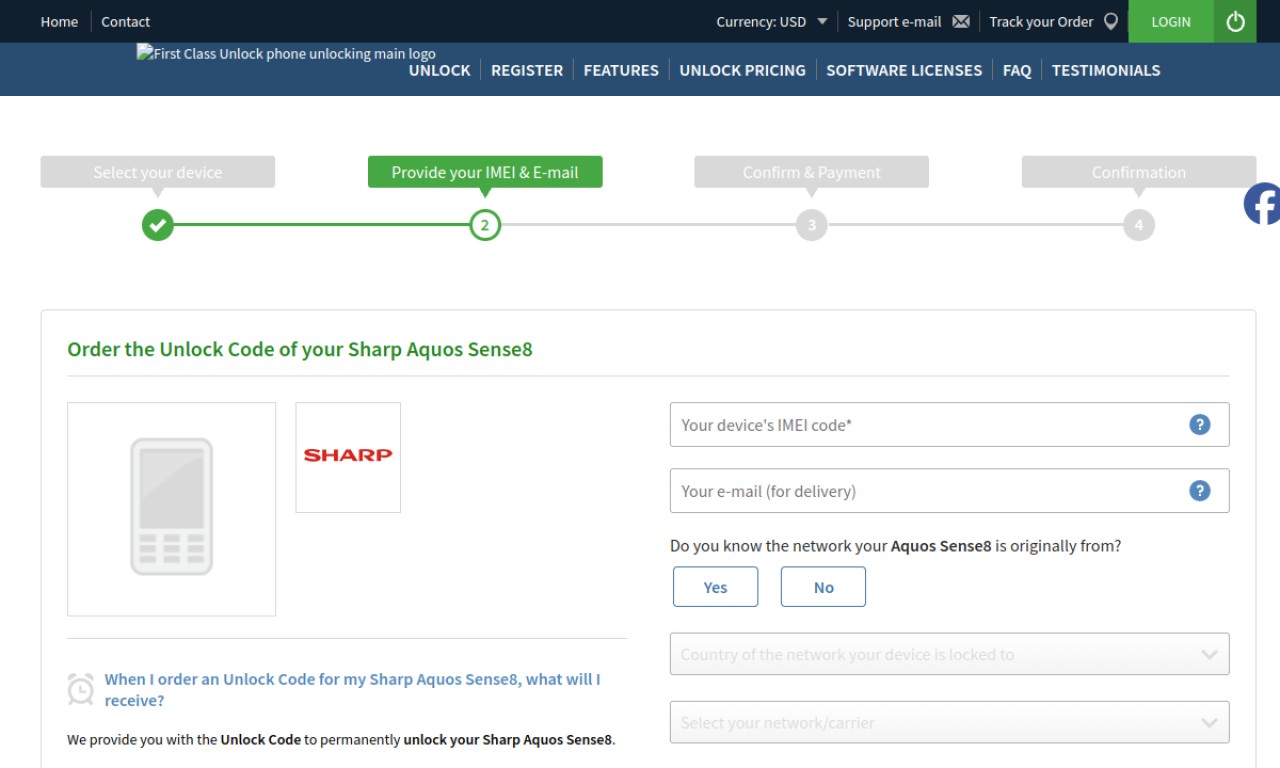Screen dimensions: 1280x768
Task: Click the power icon next to Login
Action: coord(1235,21)
